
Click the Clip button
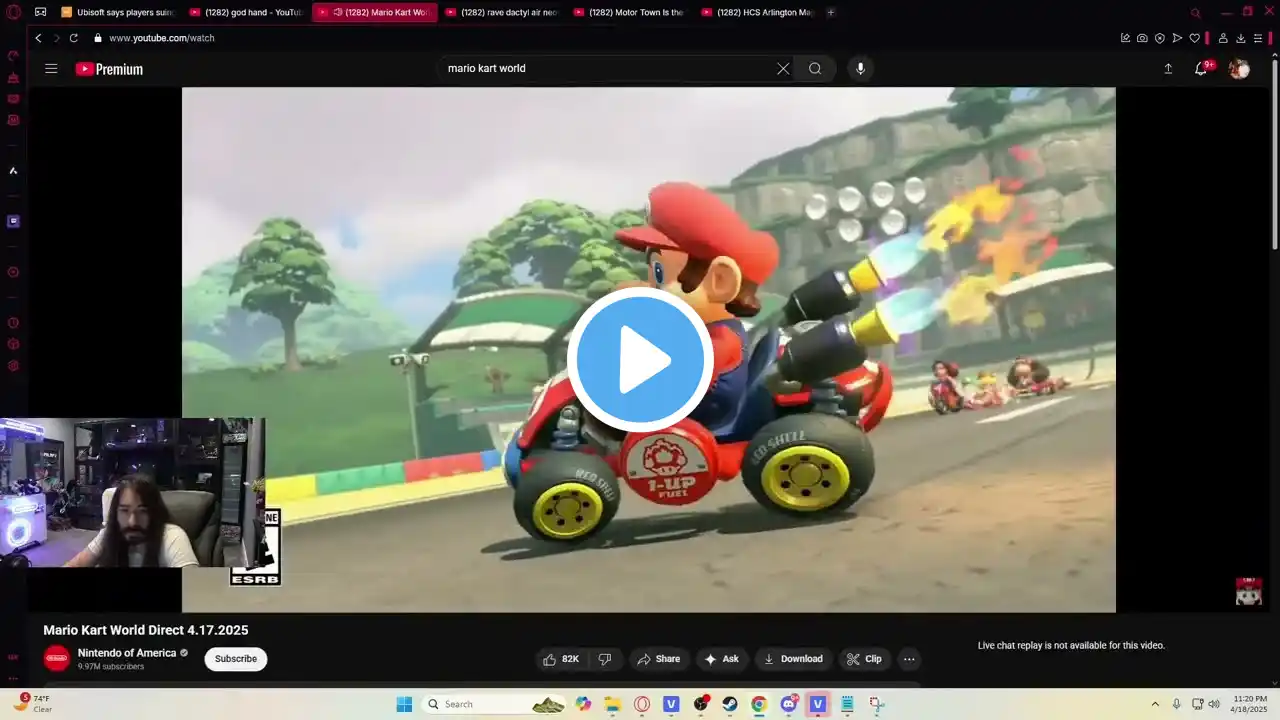[864, 659]
